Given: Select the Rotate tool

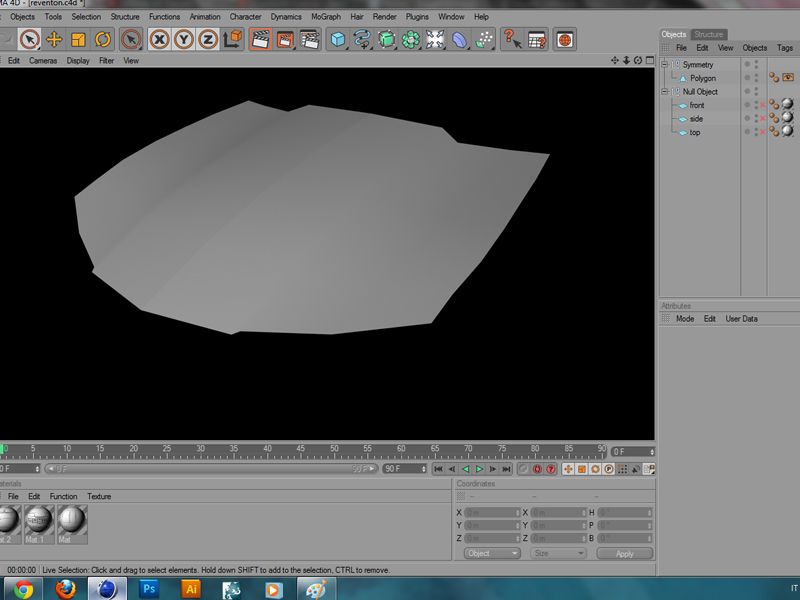Looking at the screenshot, I should click(102, 39).
